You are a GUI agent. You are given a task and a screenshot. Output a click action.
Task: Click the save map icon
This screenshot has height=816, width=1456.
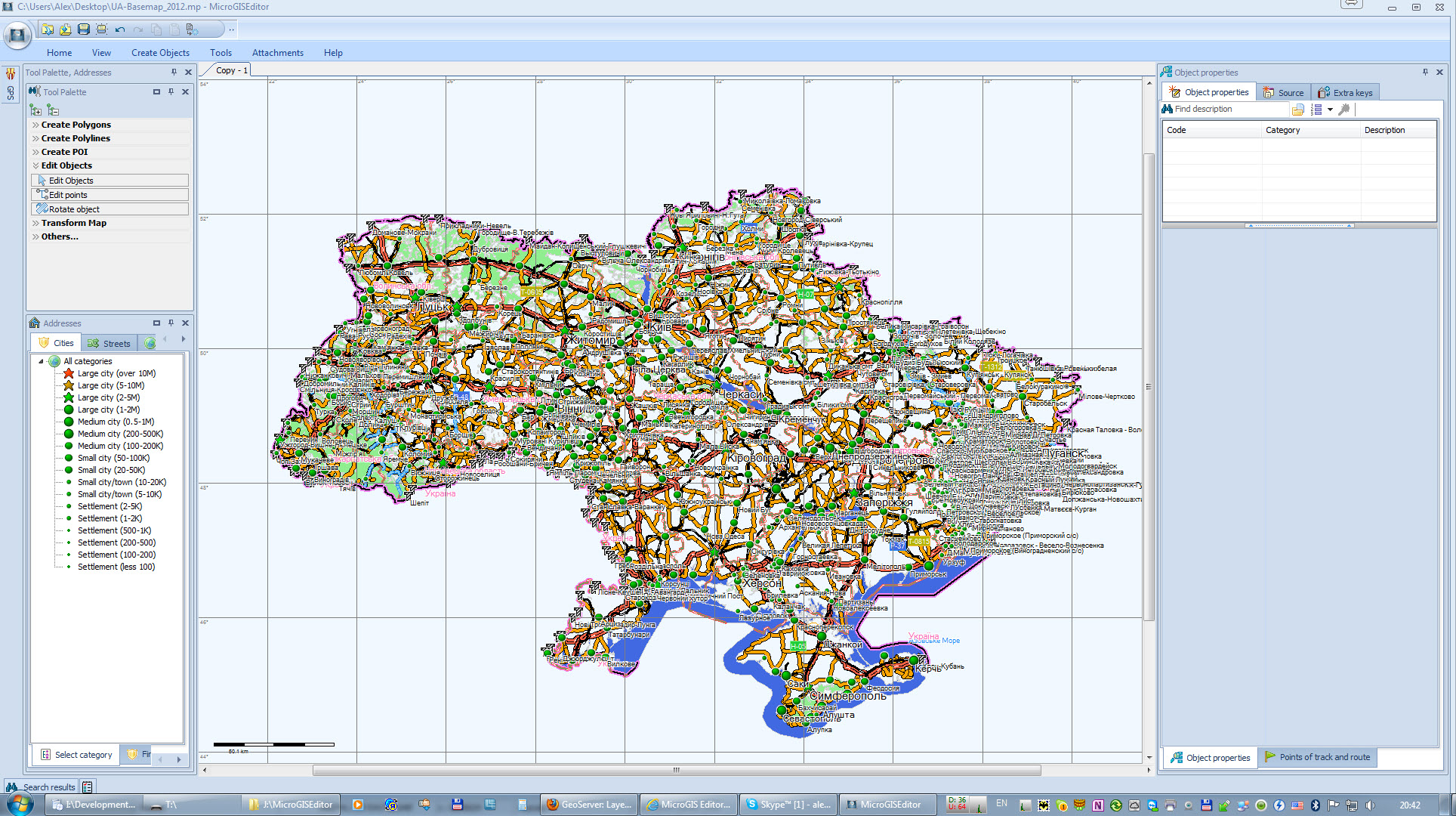(84, 29)
